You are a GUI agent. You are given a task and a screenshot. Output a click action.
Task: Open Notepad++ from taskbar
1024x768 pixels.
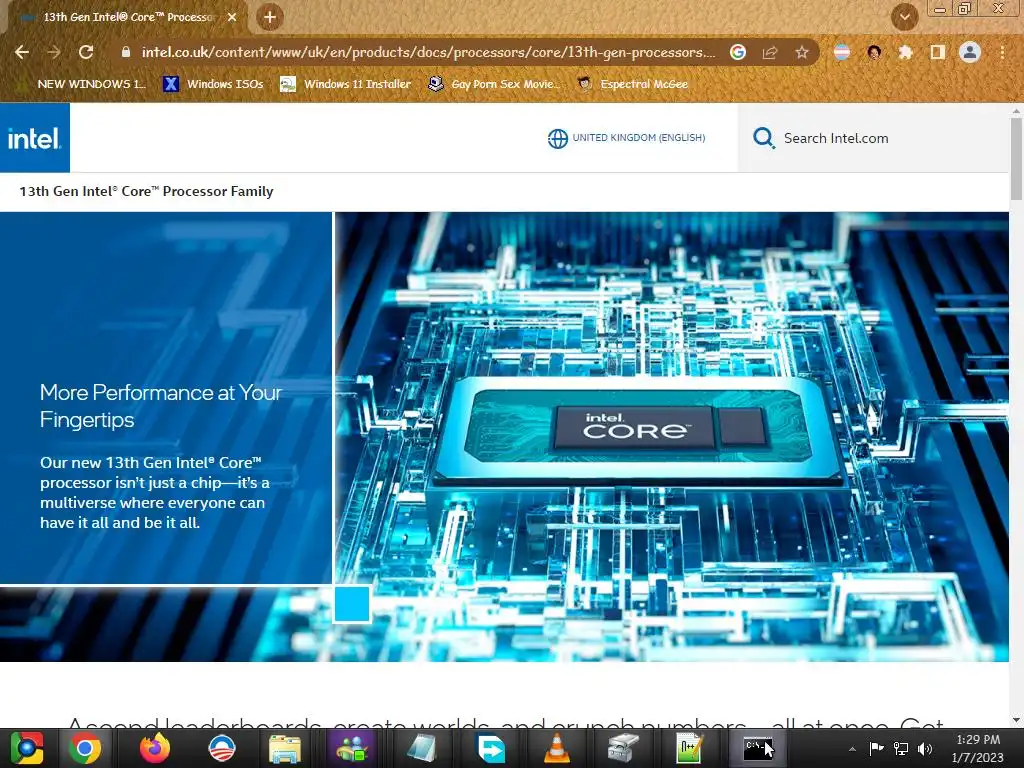(x=690, y=748)
